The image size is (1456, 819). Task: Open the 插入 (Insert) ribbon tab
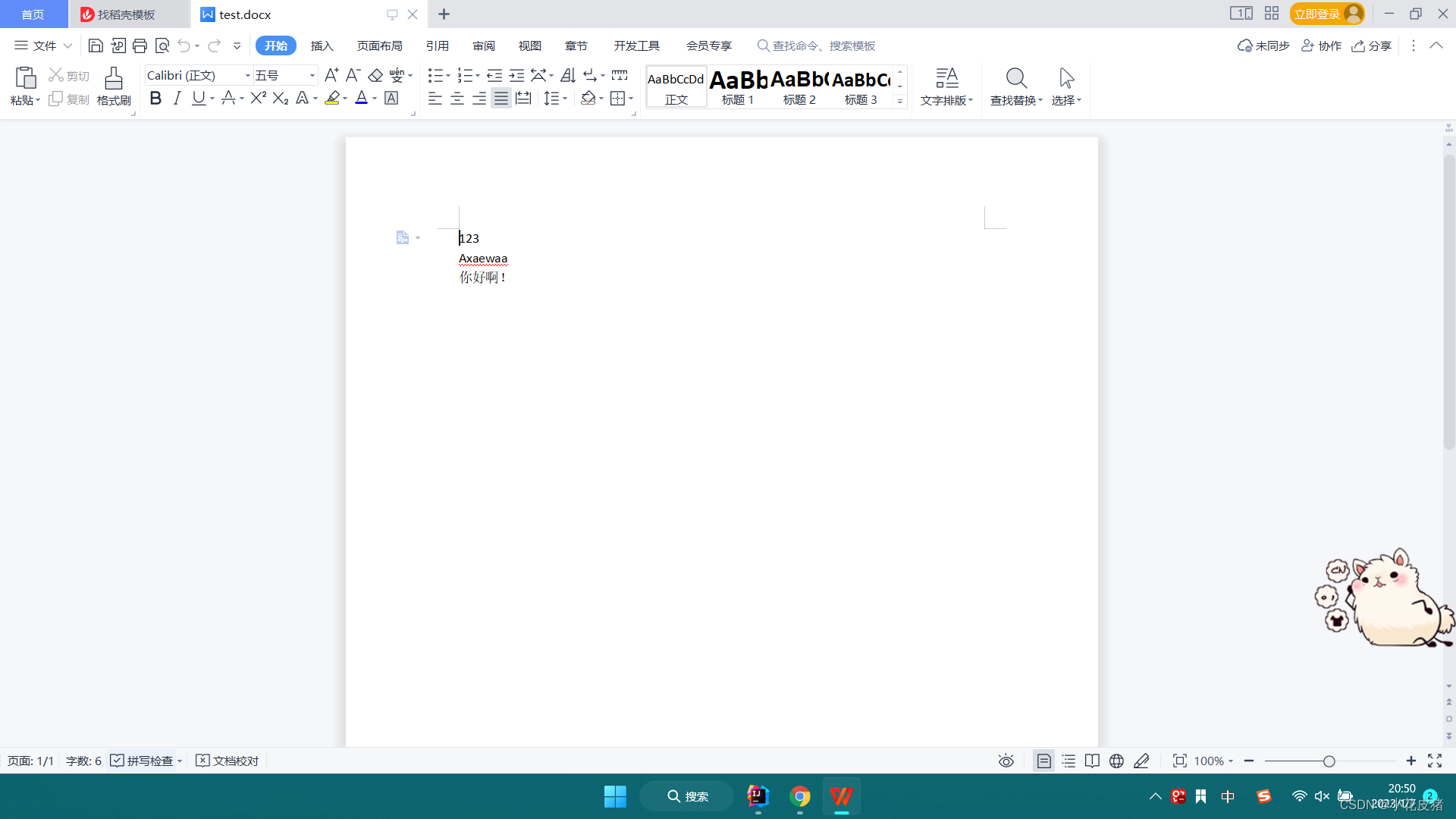tap(322, 46)
